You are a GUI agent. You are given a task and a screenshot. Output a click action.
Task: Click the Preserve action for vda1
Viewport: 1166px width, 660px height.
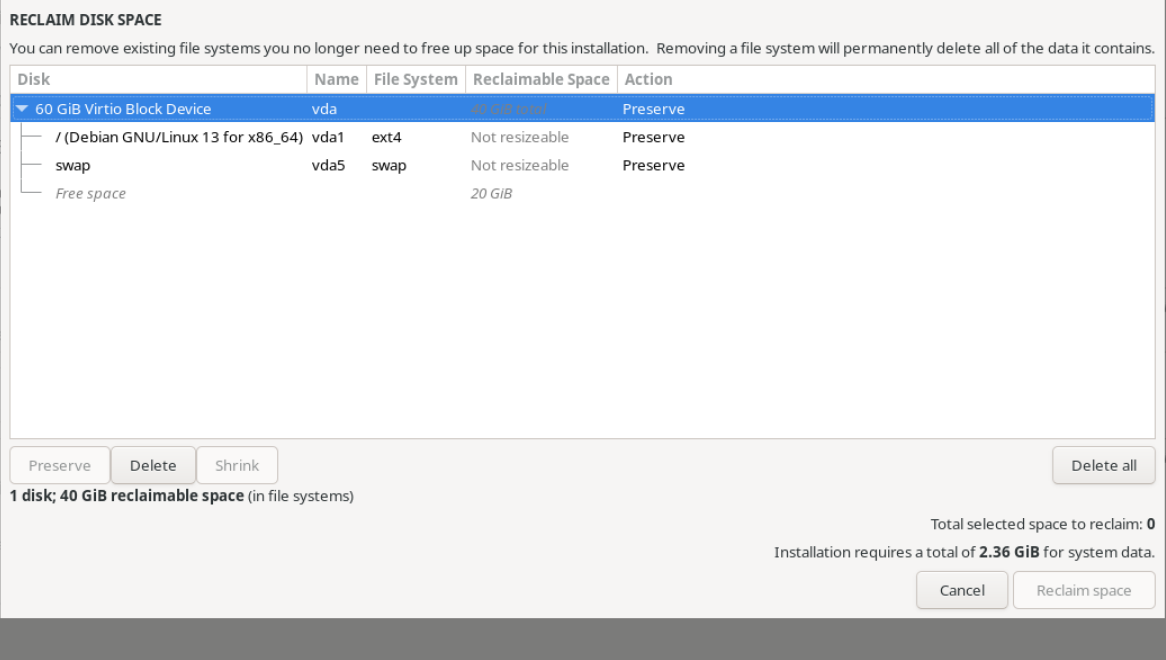[654, 137]
